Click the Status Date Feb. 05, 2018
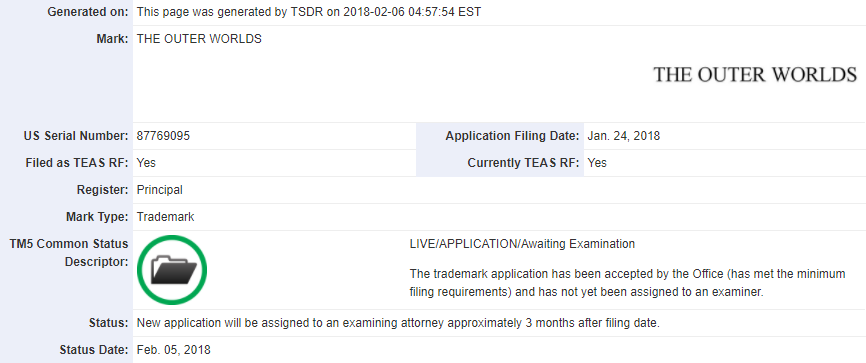This screenshot has width=866, height=363. (173, 350)
